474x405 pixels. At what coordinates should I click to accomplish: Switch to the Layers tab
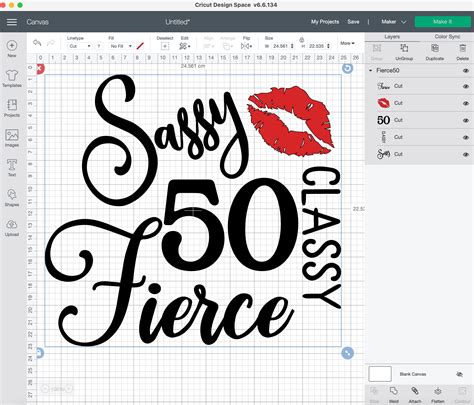[x=392, y=37]
